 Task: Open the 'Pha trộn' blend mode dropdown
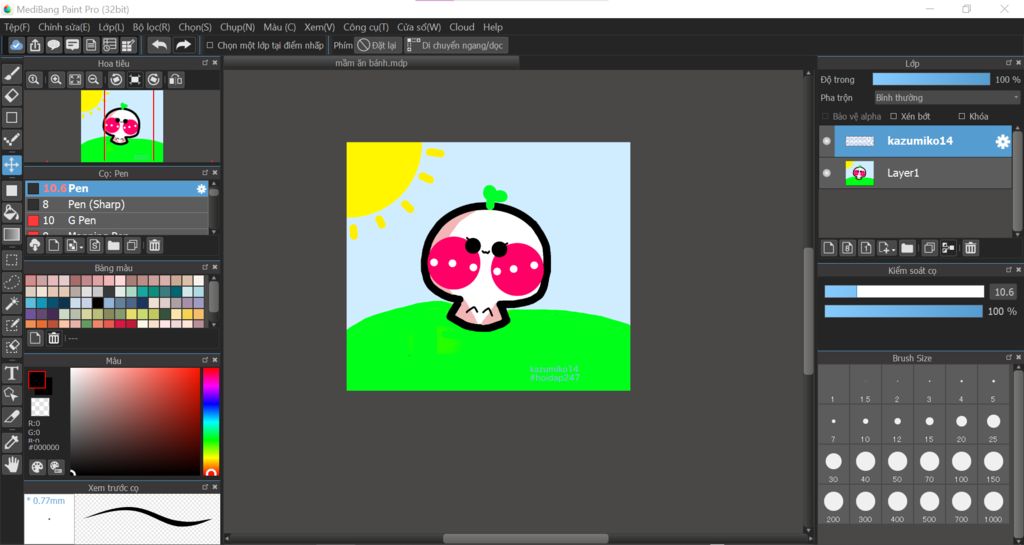coord(947,98)
